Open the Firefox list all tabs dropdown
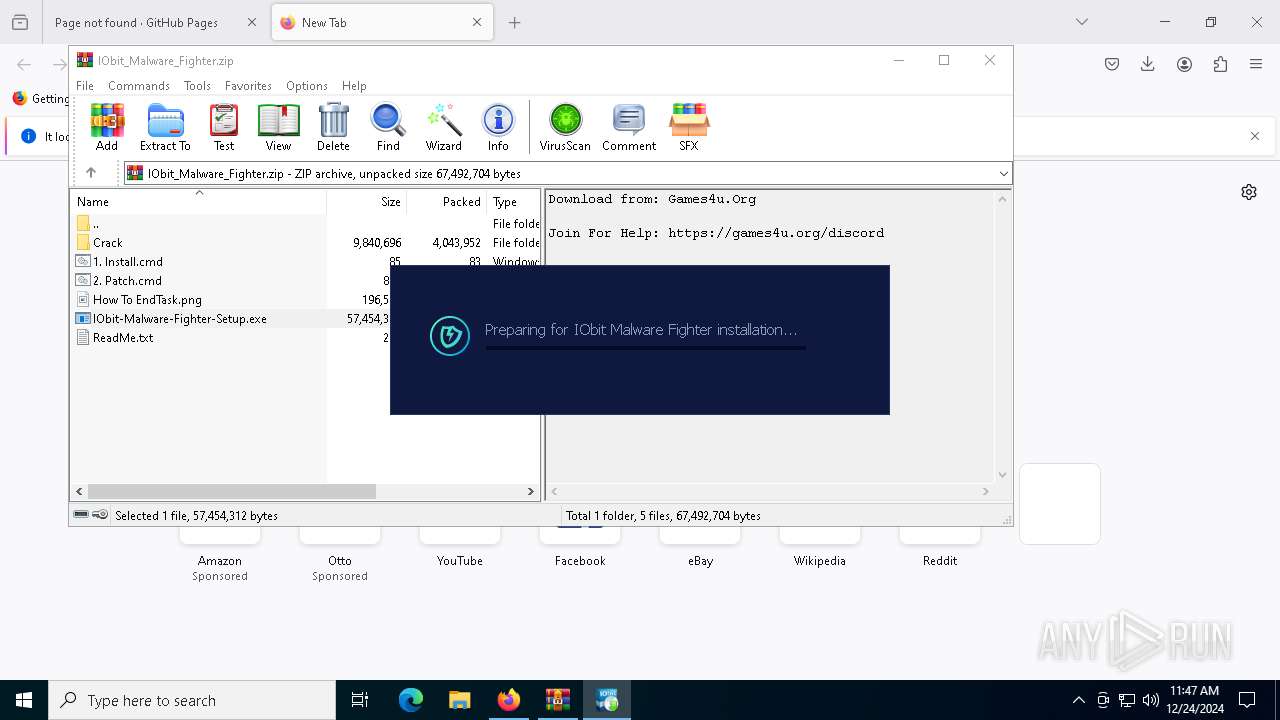The width and height of the screenshot is (1280, 720). pos(1081,22)
